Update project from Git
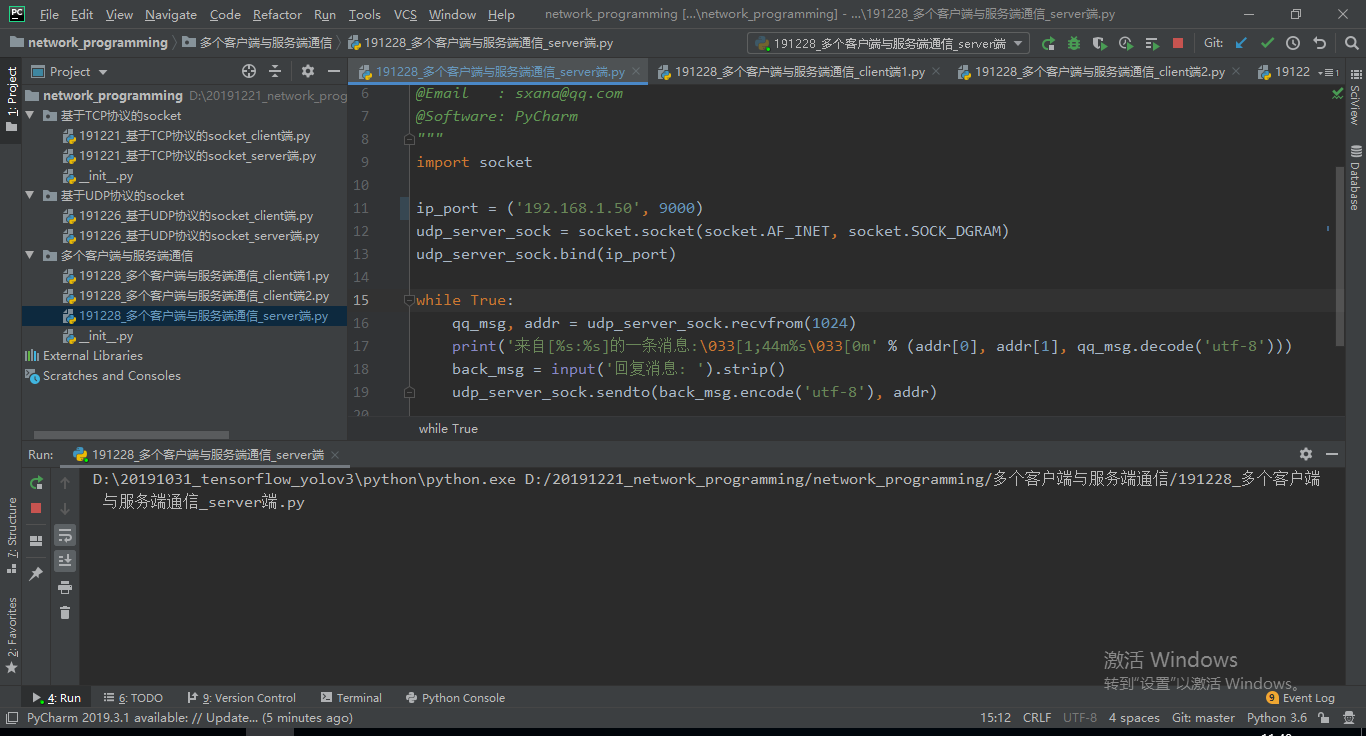 coord(1242,42)
